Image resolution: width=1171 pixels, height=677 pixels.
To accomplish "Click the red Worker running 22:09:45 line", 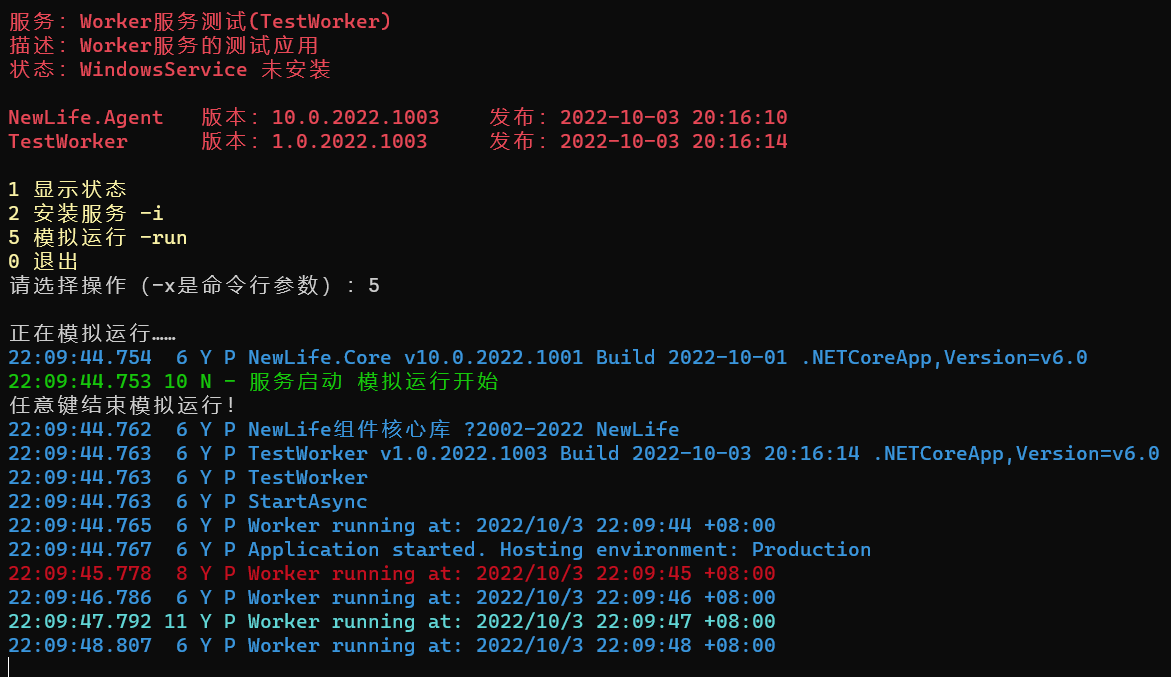I will point(391,573).
